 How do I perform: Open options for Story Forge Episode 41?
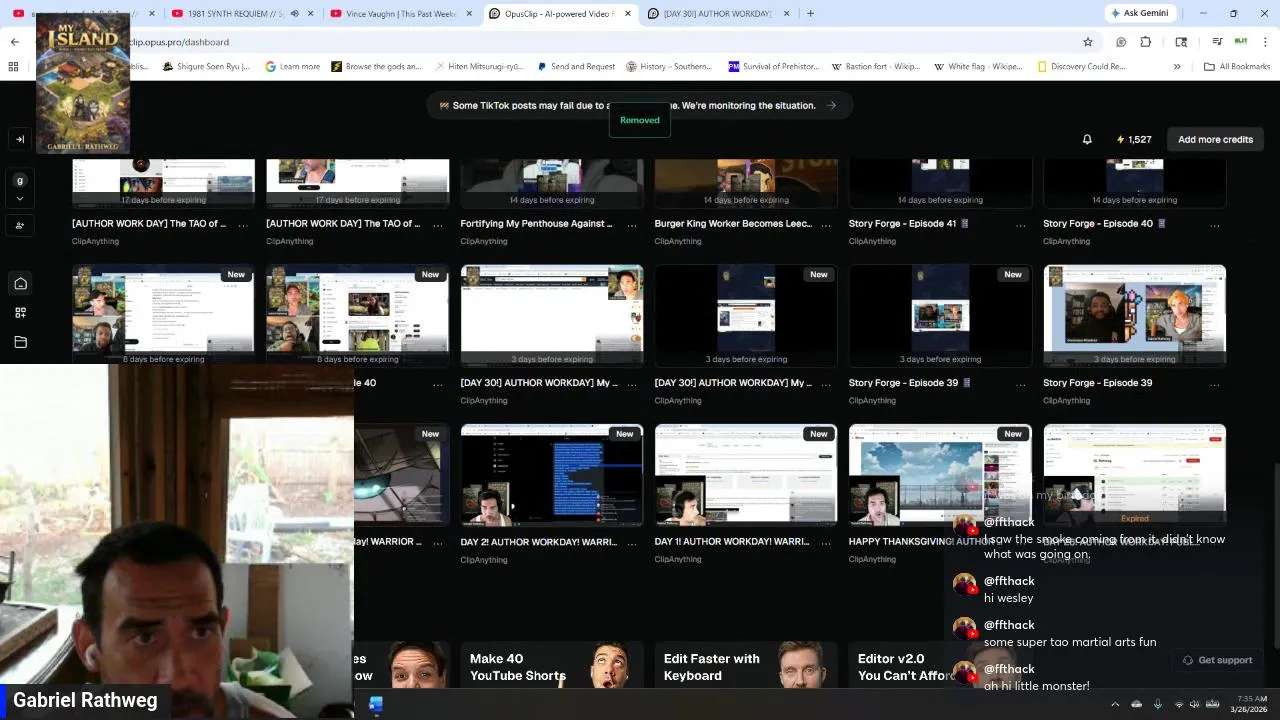point(1020,224)
